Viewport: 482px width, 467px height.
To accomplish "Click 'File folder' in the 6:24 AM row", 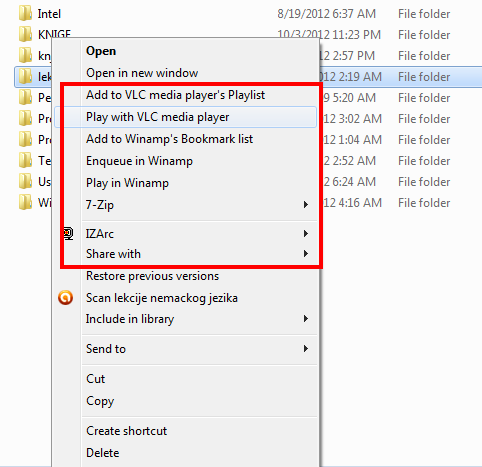I will [x=424, y=182].
